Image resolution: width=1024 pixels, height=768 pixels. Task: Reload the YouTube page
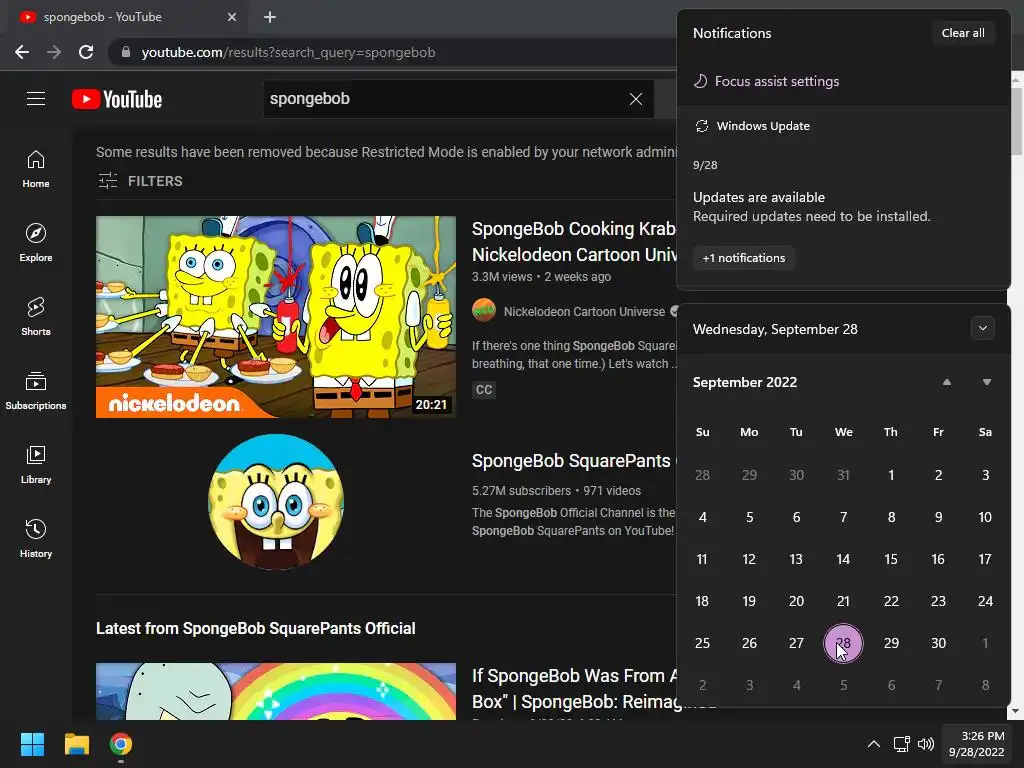(86, 52)
